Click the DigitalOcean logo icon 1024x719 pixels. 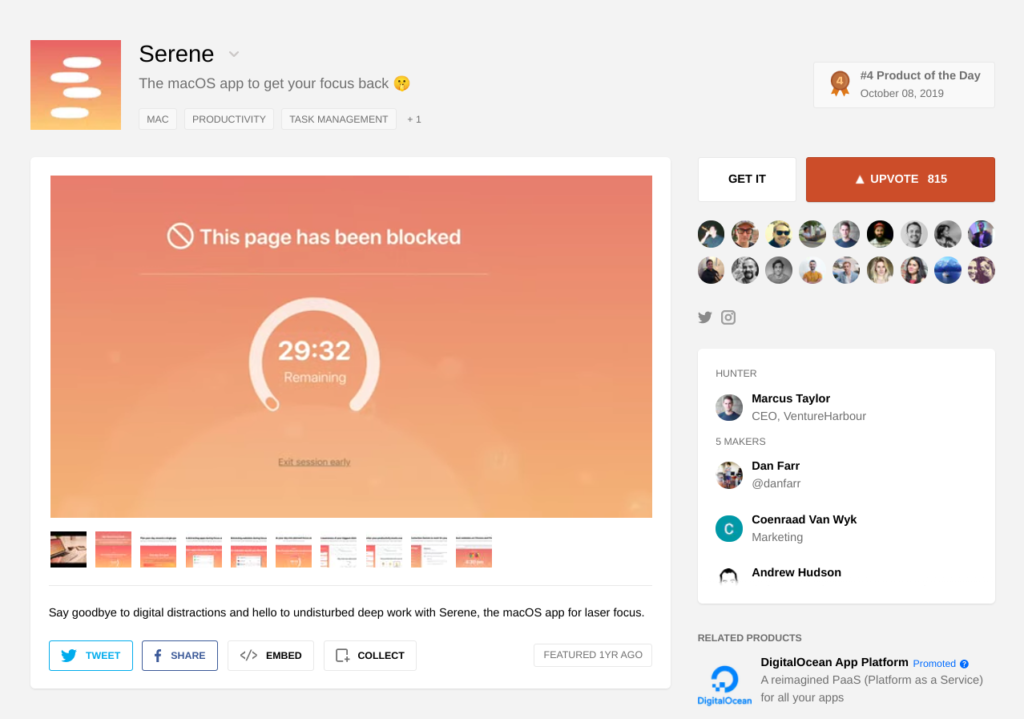(x=724, y=684)
